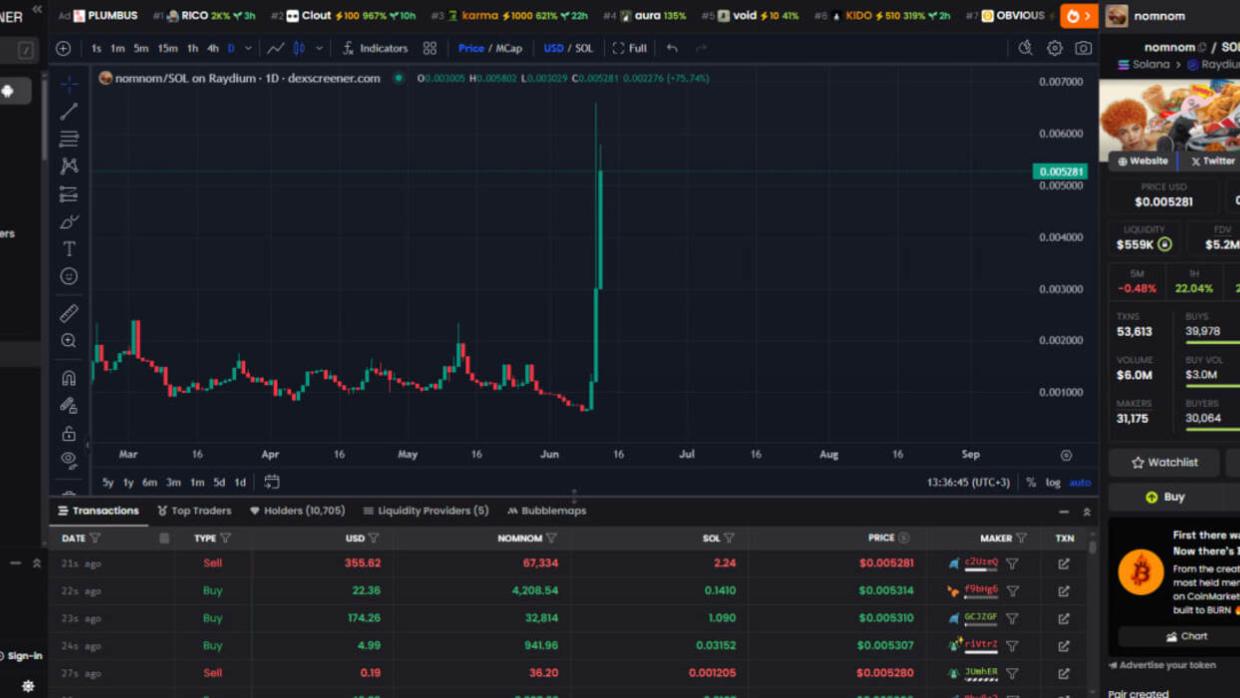Add the token to the Watchlist

1164,462
